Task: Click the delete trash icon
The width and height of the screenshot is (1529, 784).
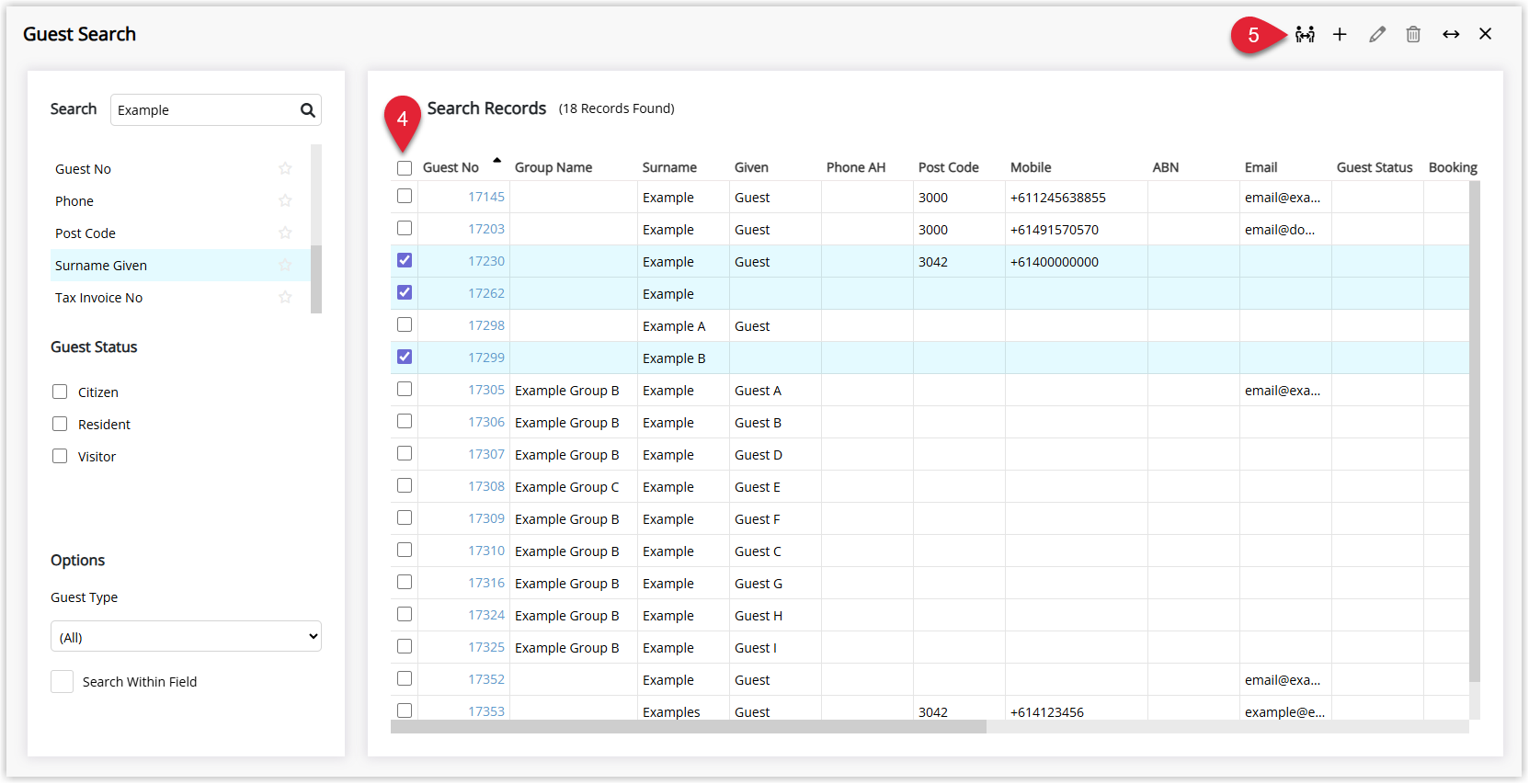Action: click(1413, 34)
